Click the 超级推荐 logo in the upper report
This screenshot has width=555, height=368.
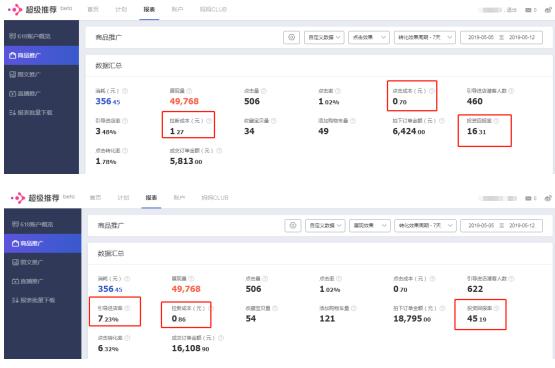tap(32, 10)
